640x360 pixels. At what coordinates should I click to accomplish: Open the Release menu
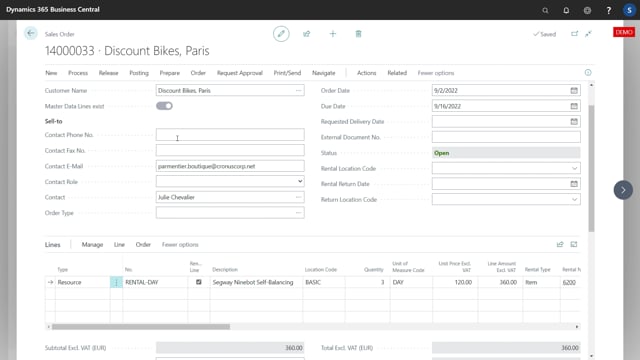coord(109,73)
